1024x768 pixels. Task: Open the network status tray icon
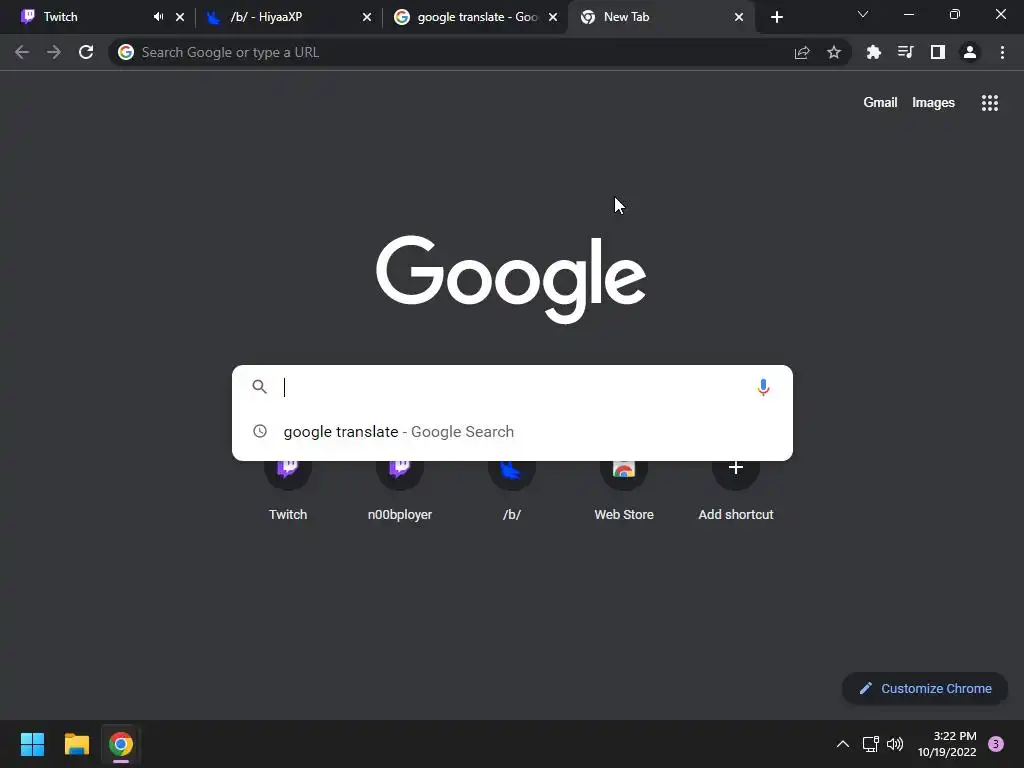point(871,744)
